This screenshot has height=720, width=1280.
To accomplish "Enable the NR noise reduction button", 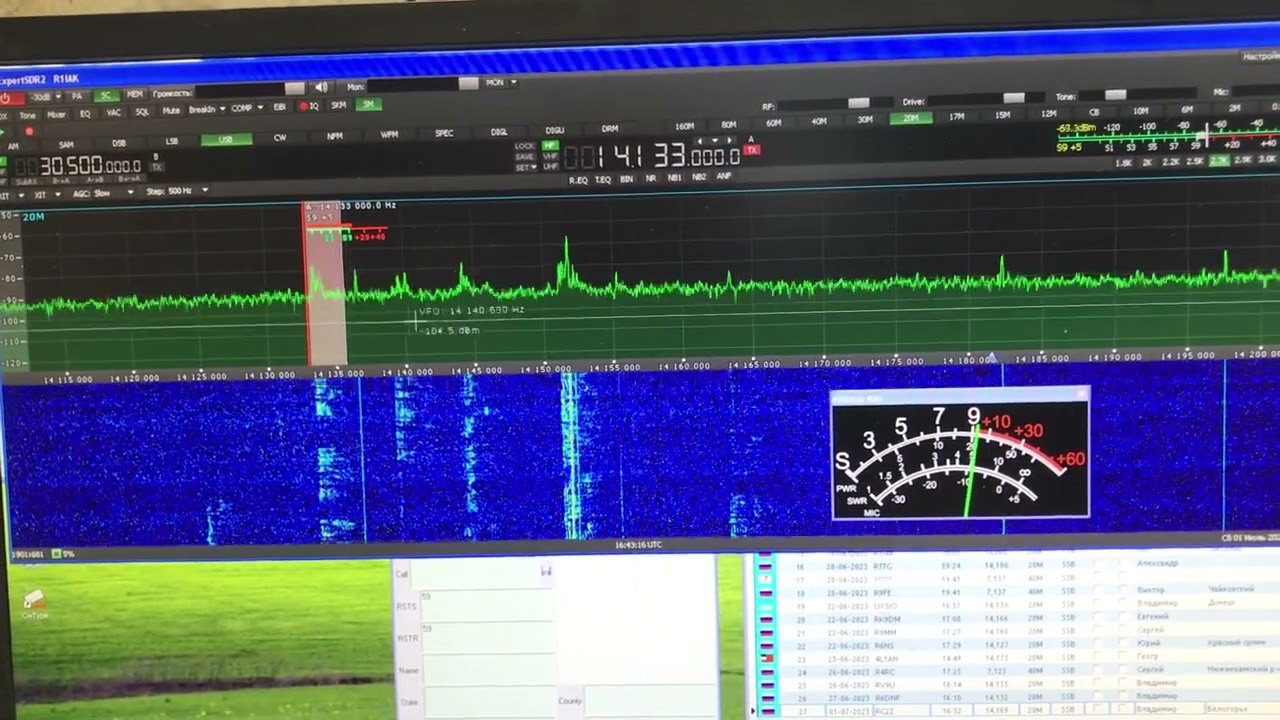I will click(x=650, y=178).
